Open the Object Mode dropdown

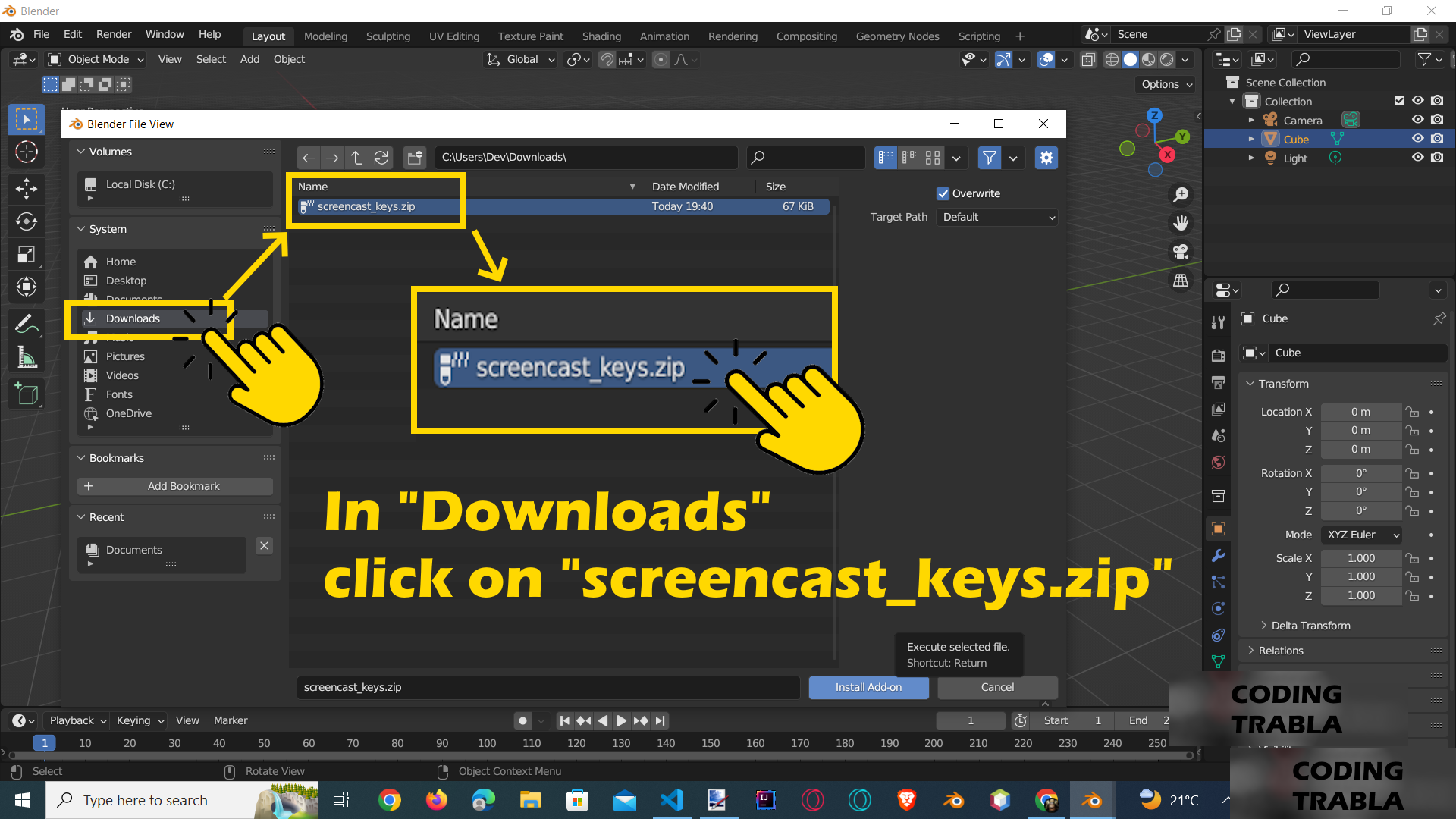(95, 59)
